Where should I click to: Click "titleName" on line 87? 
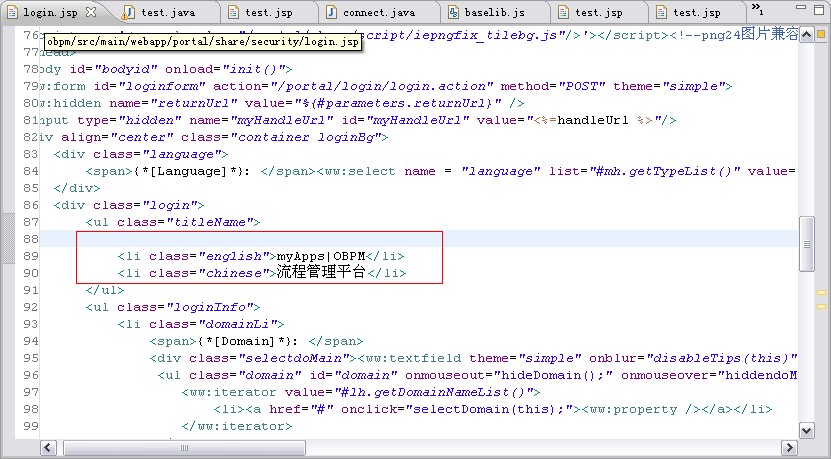click(209, 222)
